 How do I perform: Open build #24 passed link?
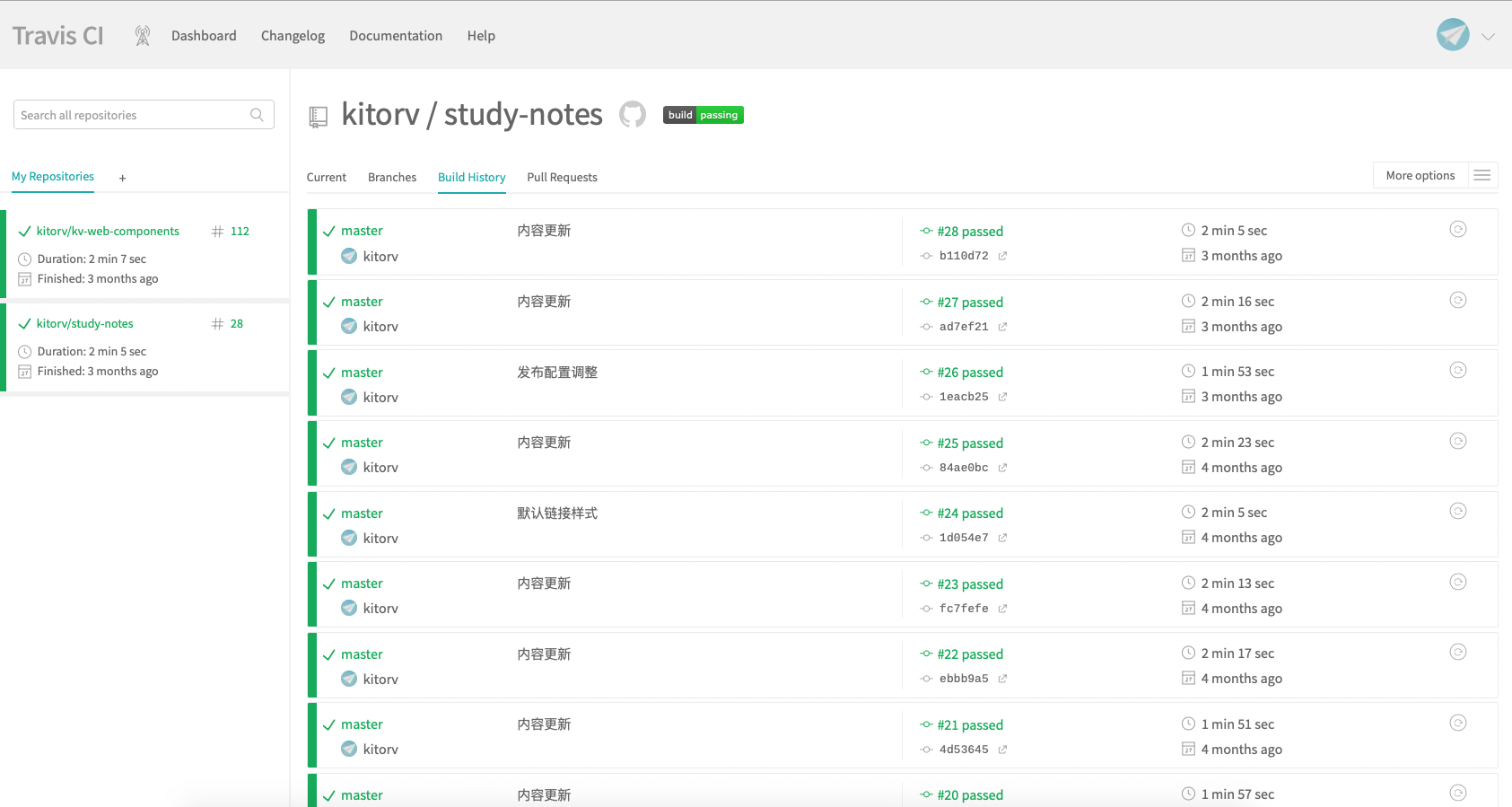click(x=970, y=513)
